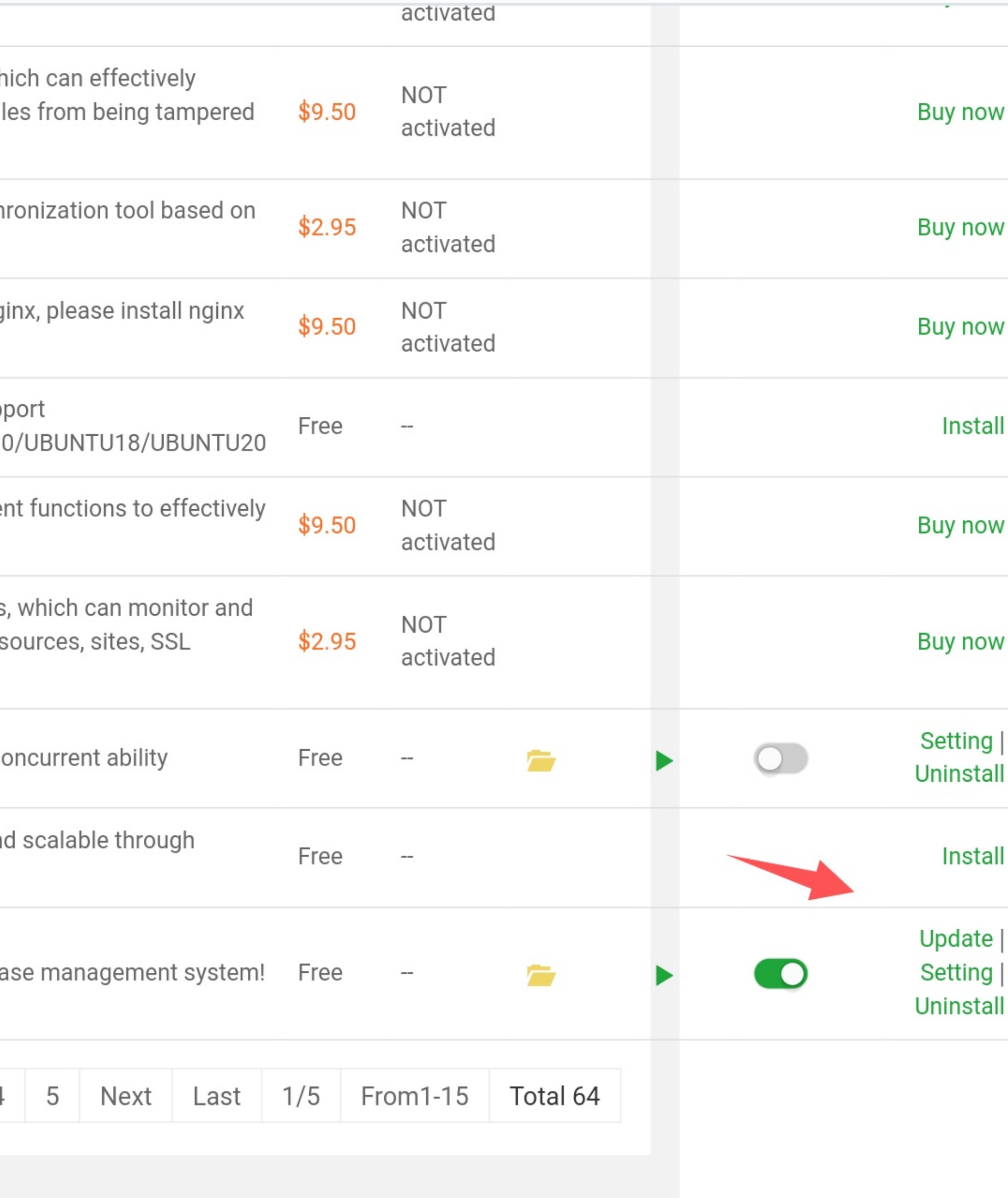Open folder icon in concurrent ability row
This screenshot has height=1198, width=1008.
coord(541,760)
